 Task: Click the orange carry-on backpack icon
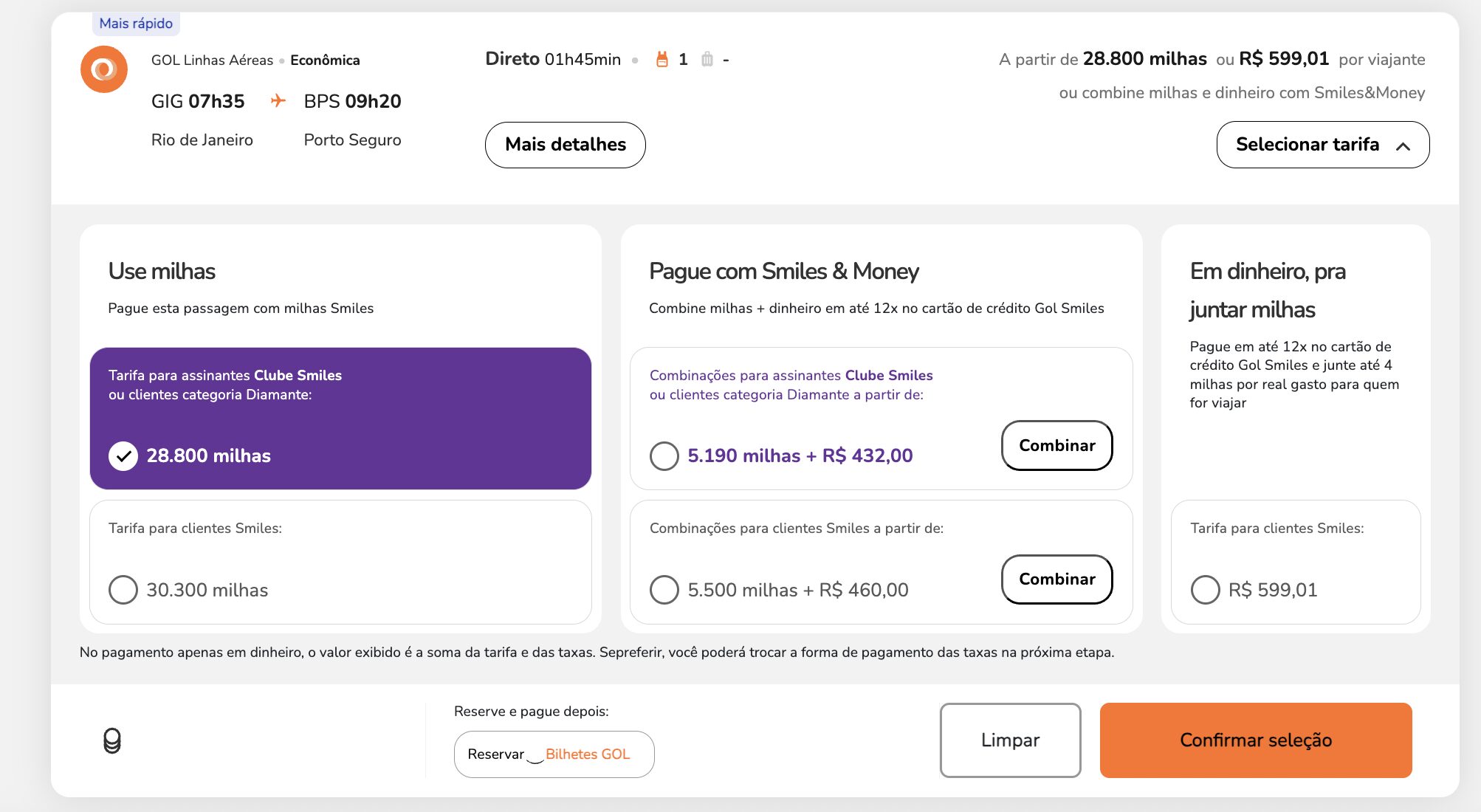tap(662, 59)
